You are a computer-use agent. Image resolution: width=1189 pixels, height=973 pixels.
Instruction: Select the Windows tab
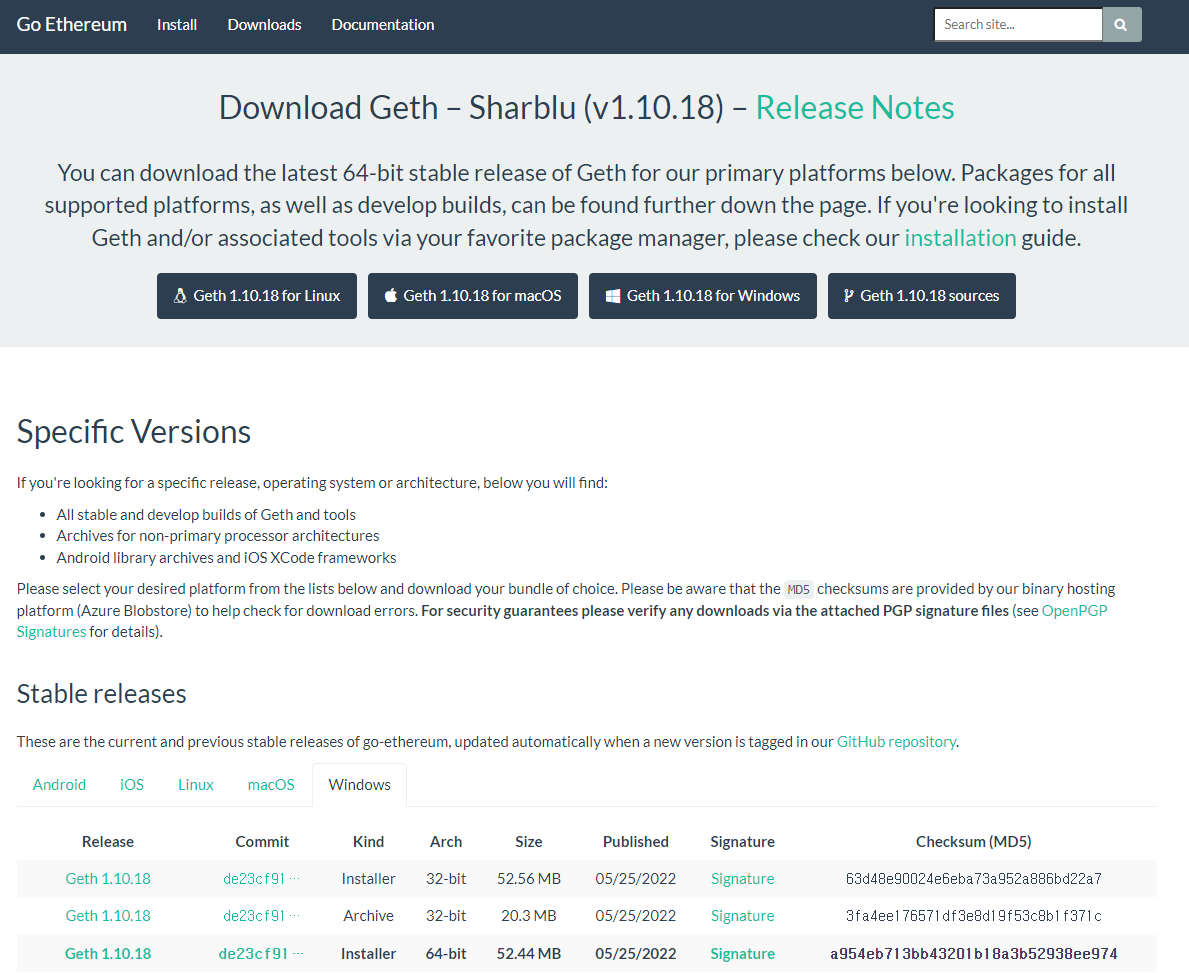(359, 785)
